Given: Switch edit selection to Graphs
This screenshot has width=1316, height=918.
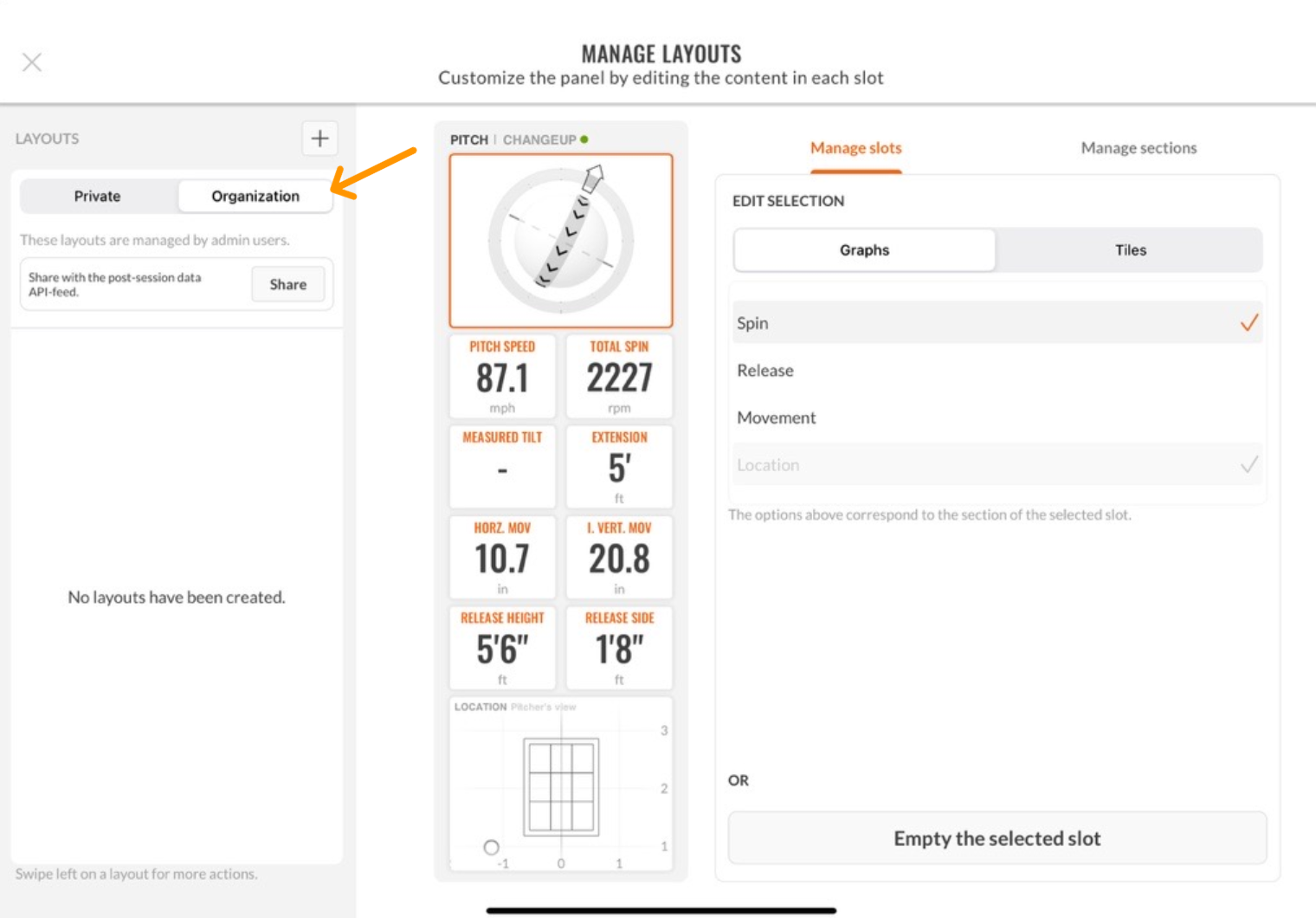Looking at the screenshot, I should 864,250.
